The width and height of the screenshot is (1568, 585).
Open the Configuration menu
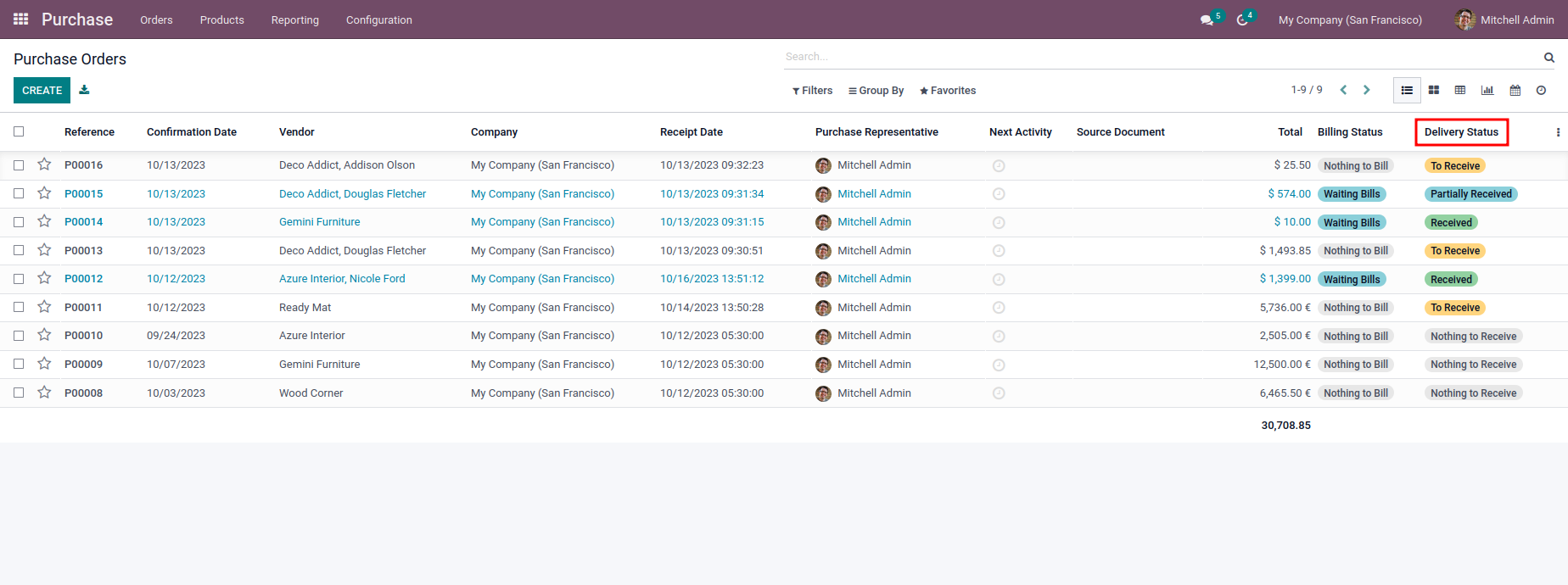(378, 19)
